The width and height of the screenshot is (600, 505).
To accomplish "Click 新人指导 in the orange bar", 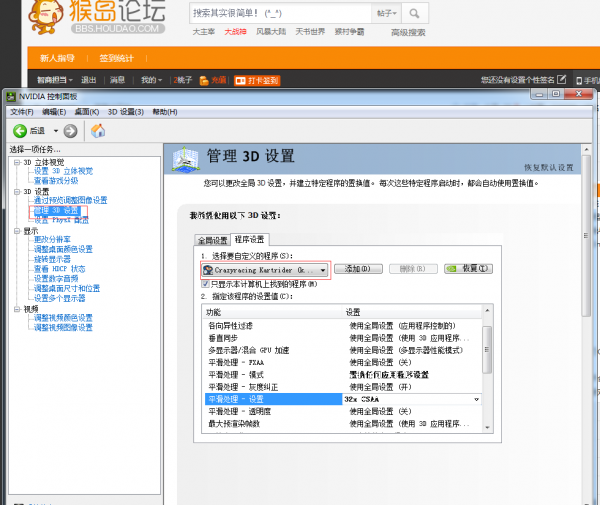I will click(x=57, y=58).
